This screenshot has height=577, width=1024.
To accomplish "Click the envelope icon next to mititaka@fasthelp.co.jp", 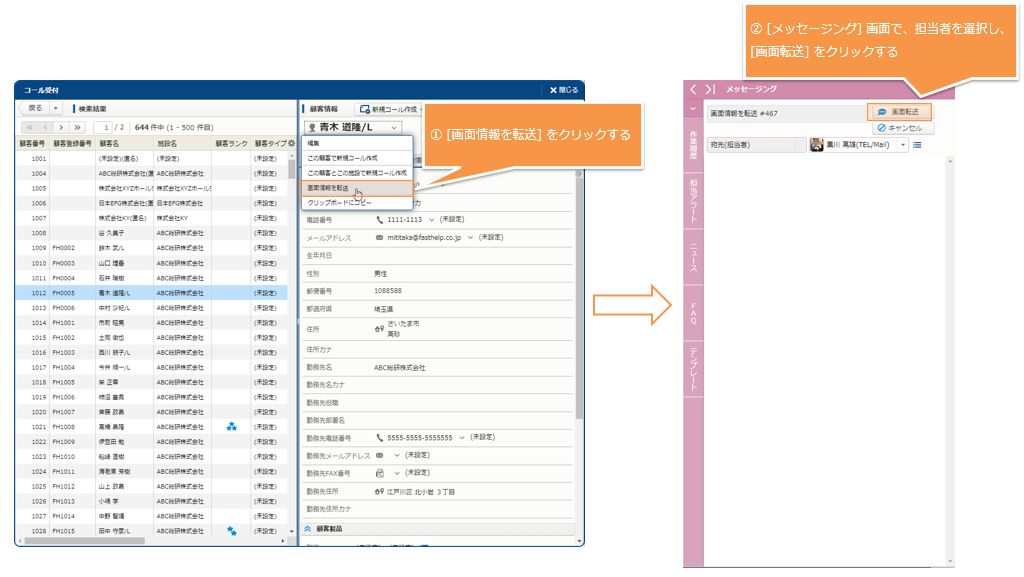I will click(x=379, y=238).
